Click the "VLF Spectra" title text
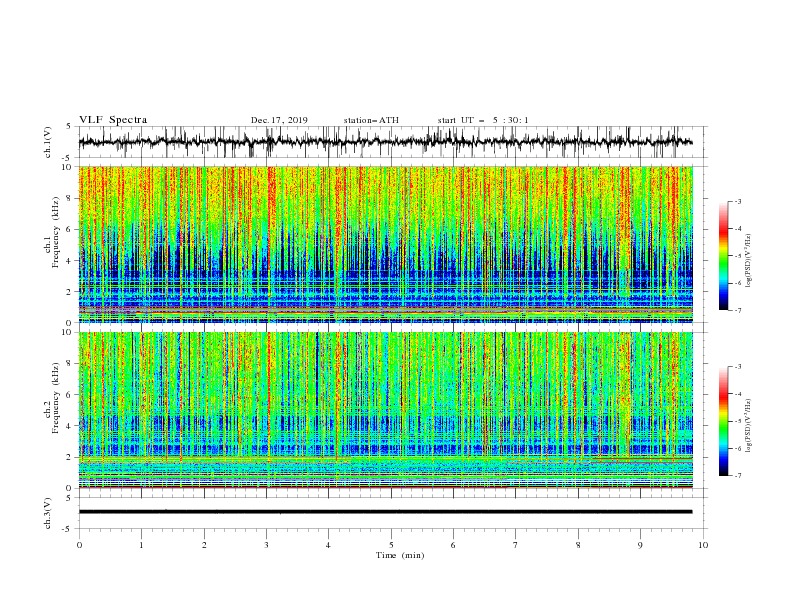This screenshot has width=792, height=612. click(113, 120)
